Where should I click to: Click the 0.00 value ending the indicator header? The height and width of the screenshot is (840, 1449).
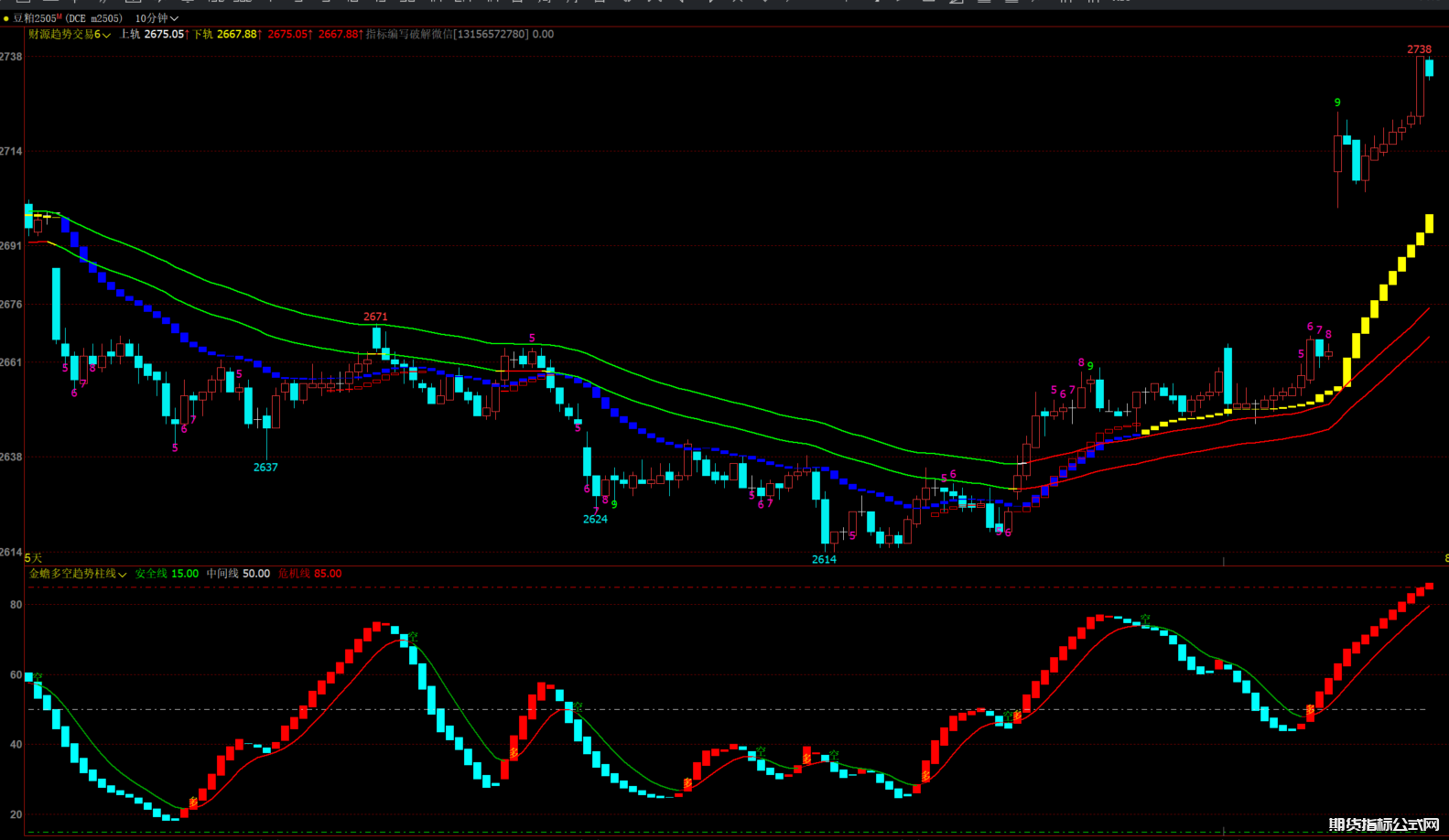[x=543, y=35]
